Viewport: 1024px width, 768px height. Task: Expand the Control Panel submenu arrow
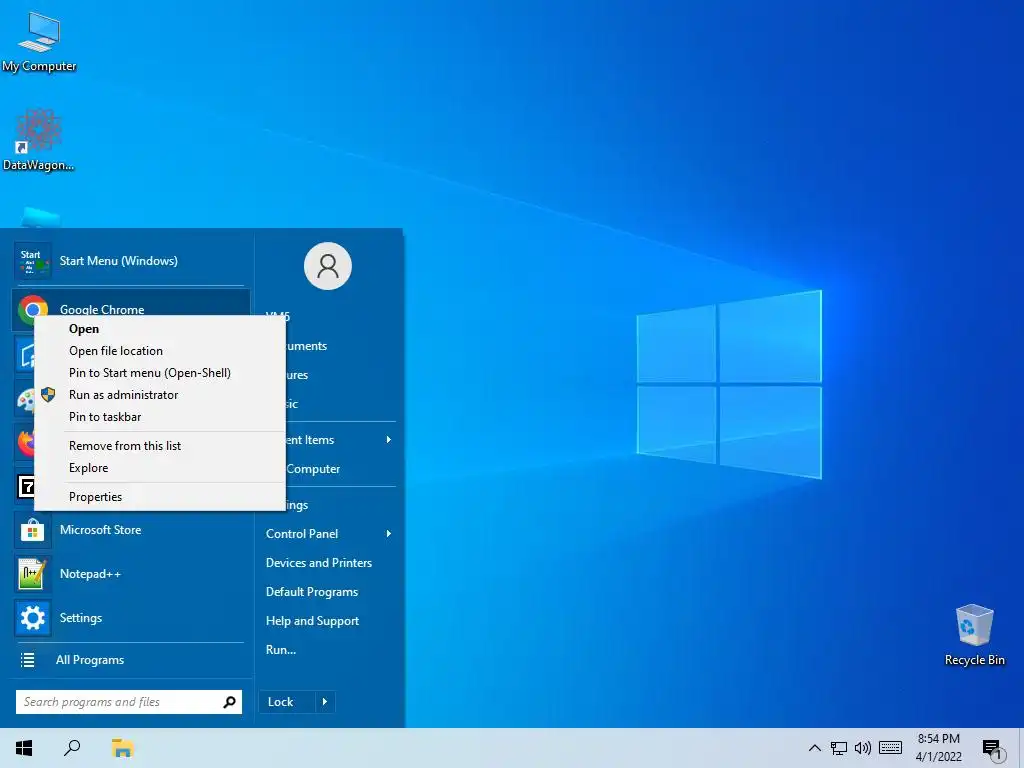[x=389, y=534]
